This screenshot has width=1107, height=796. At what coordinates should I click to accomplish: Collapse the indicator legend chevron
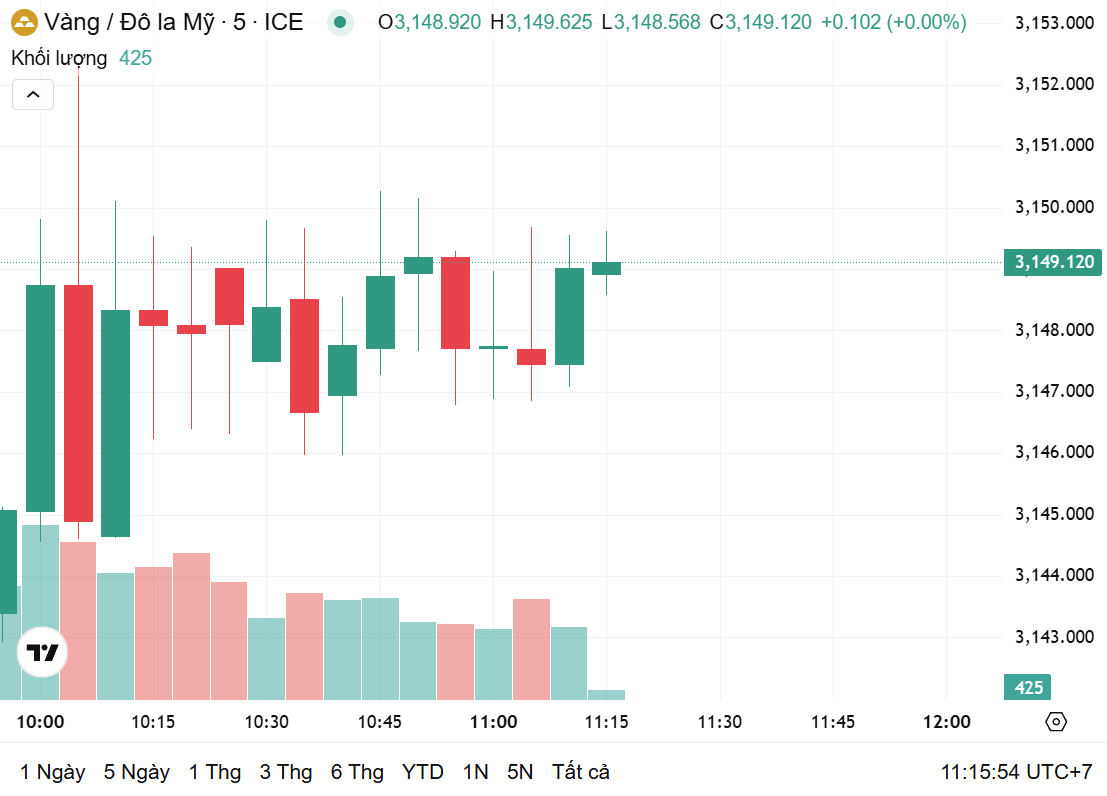[x=33, y=95]
